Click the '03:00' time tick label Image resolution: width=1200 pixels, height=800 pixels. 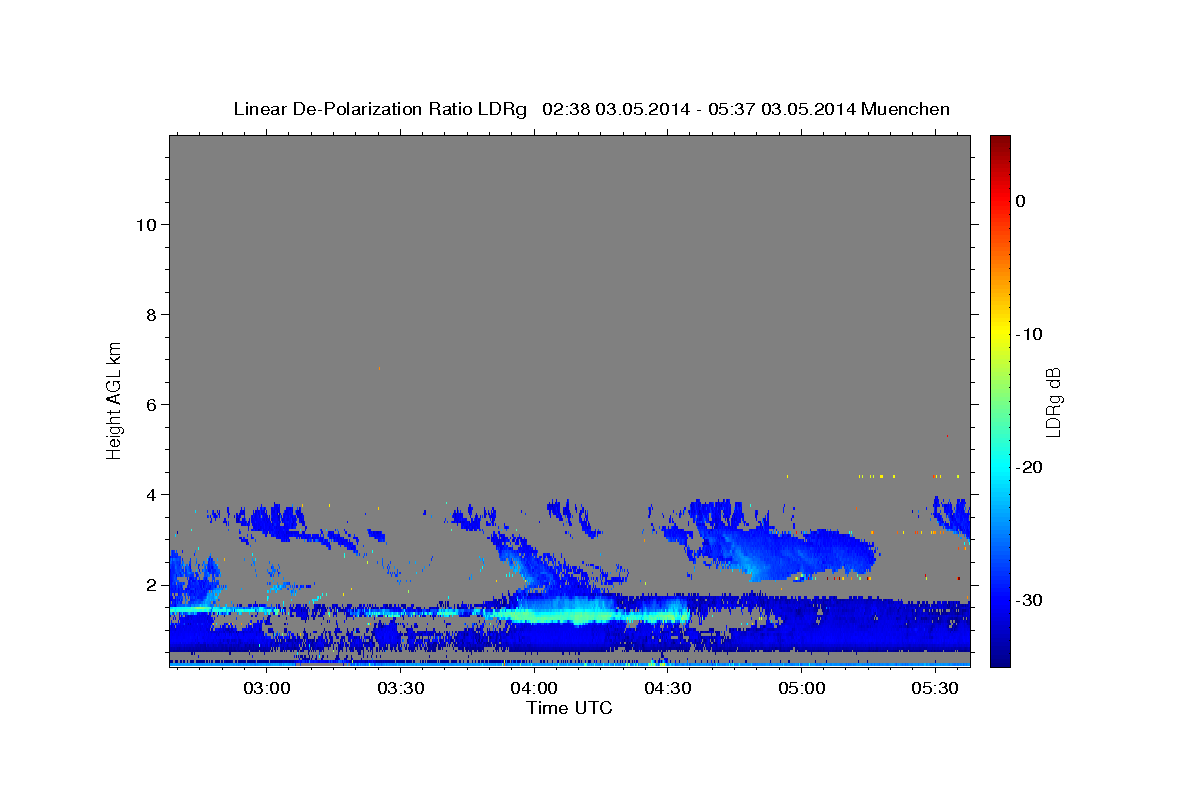267,689
